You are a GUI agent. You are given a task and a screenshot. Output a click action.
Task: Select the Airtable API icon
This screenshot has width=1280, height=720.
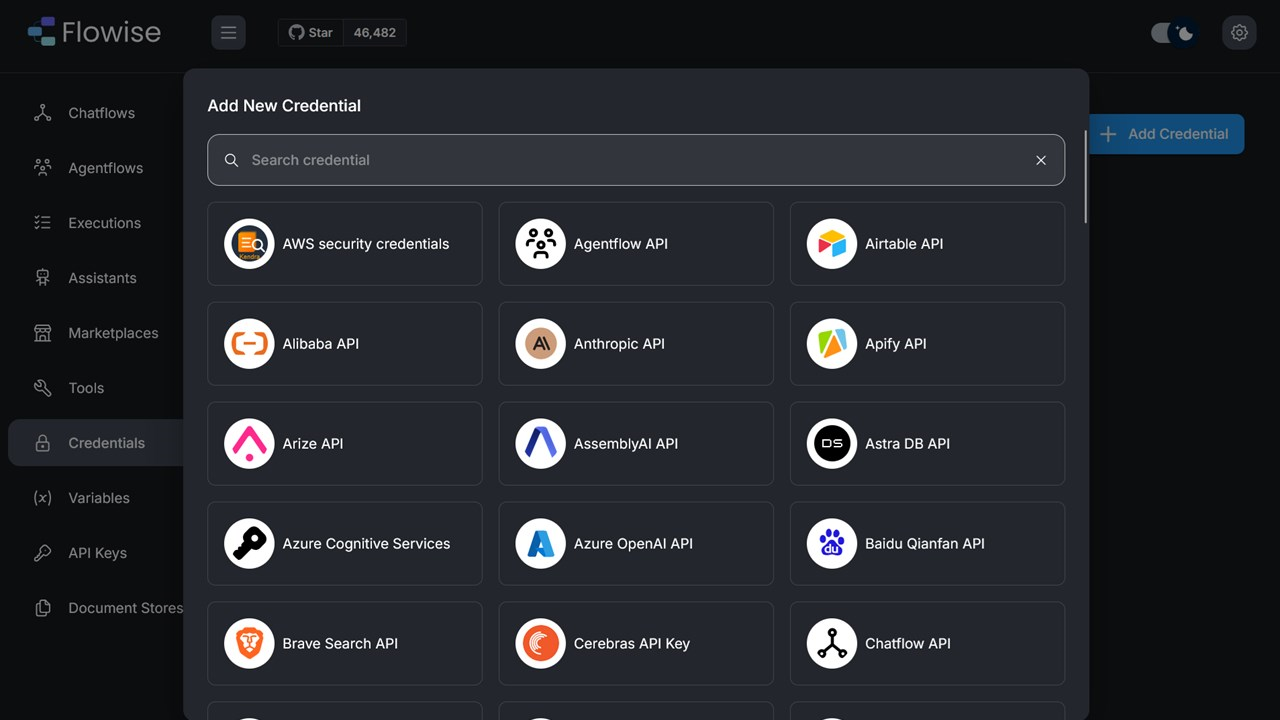pos(832,244)
